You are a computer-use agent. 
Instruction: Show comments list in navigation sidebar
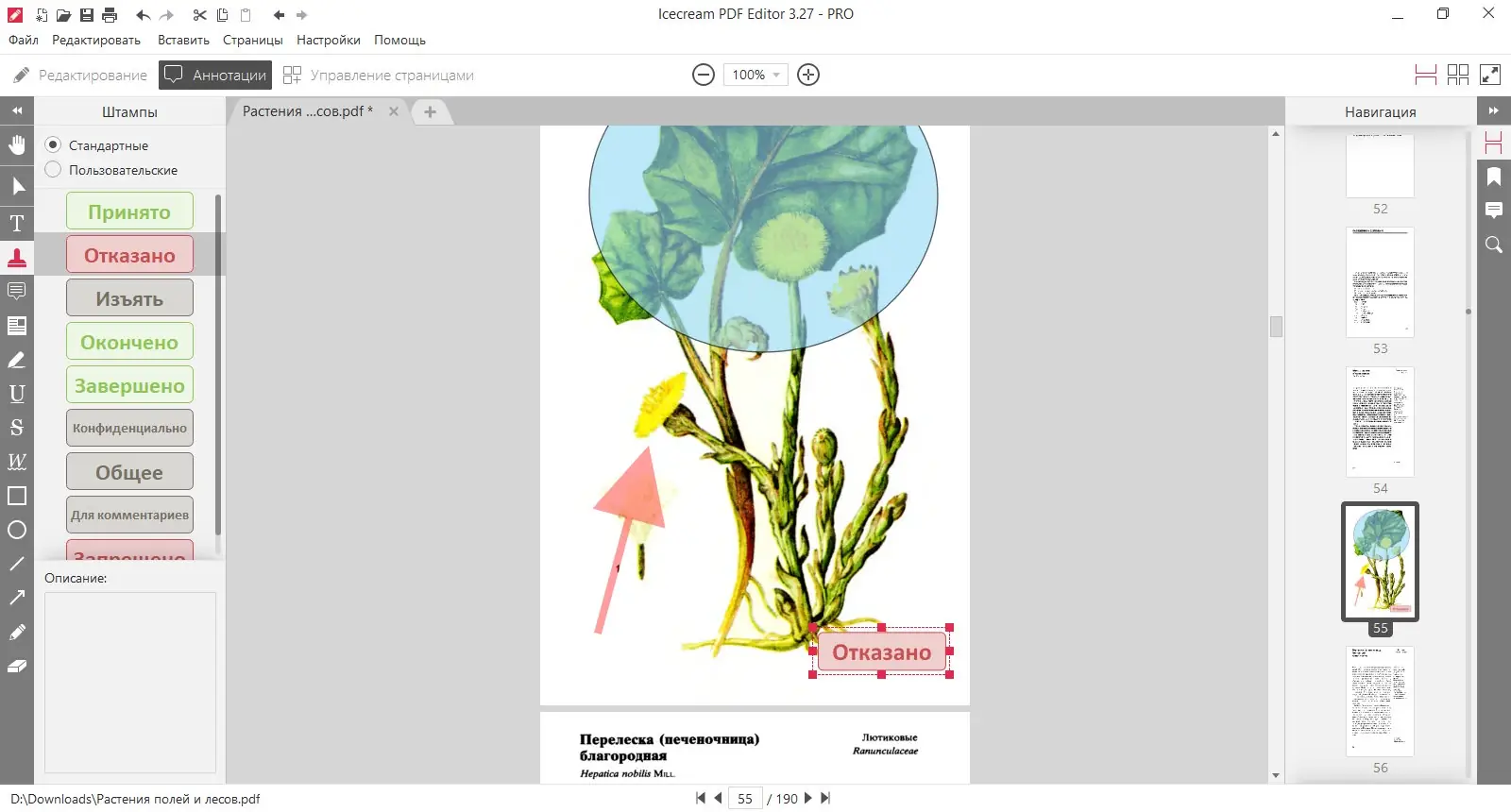(x=1494, y=211)
